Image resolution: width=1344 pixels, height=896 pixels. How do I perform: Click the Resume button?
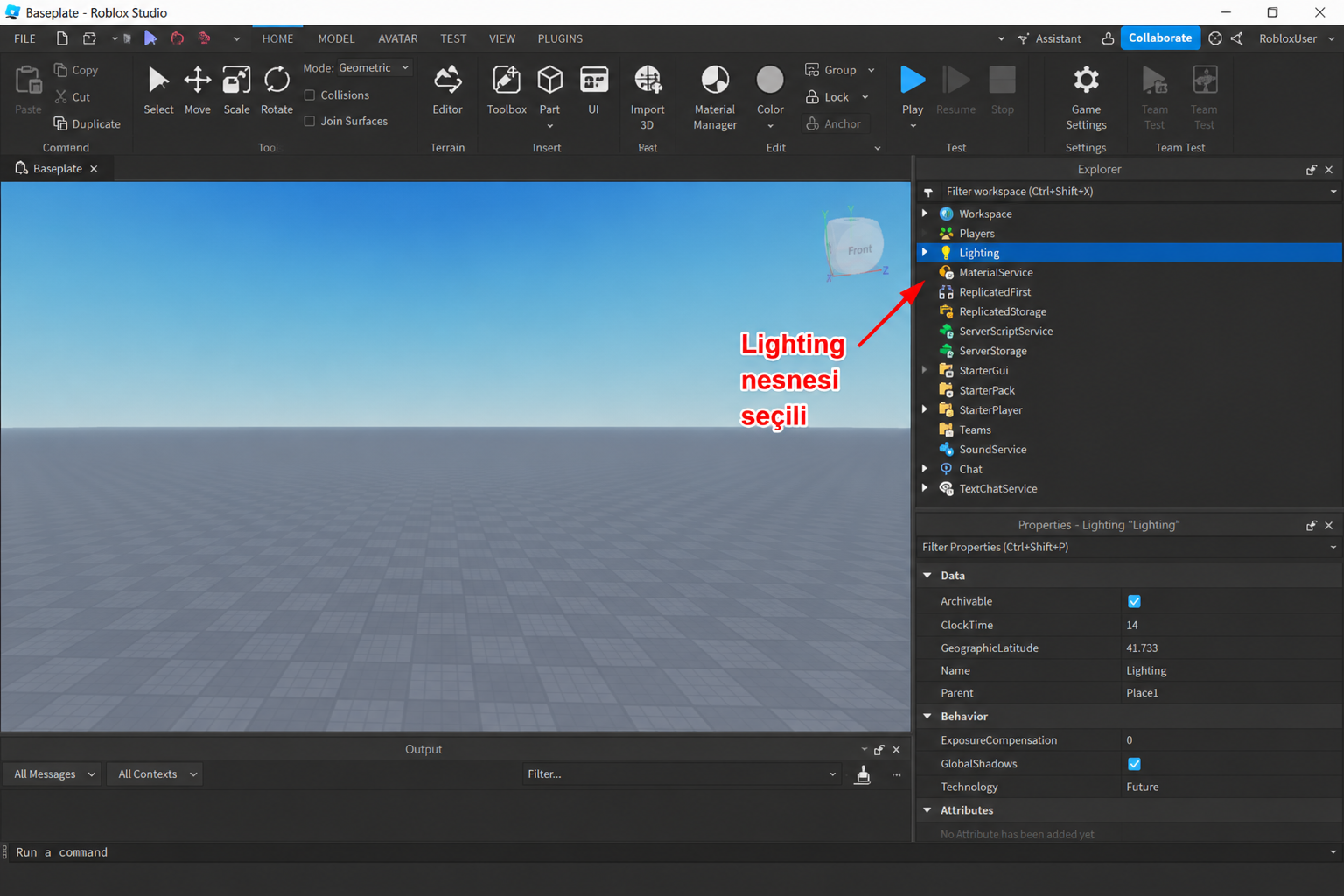[x=955, y=90]
